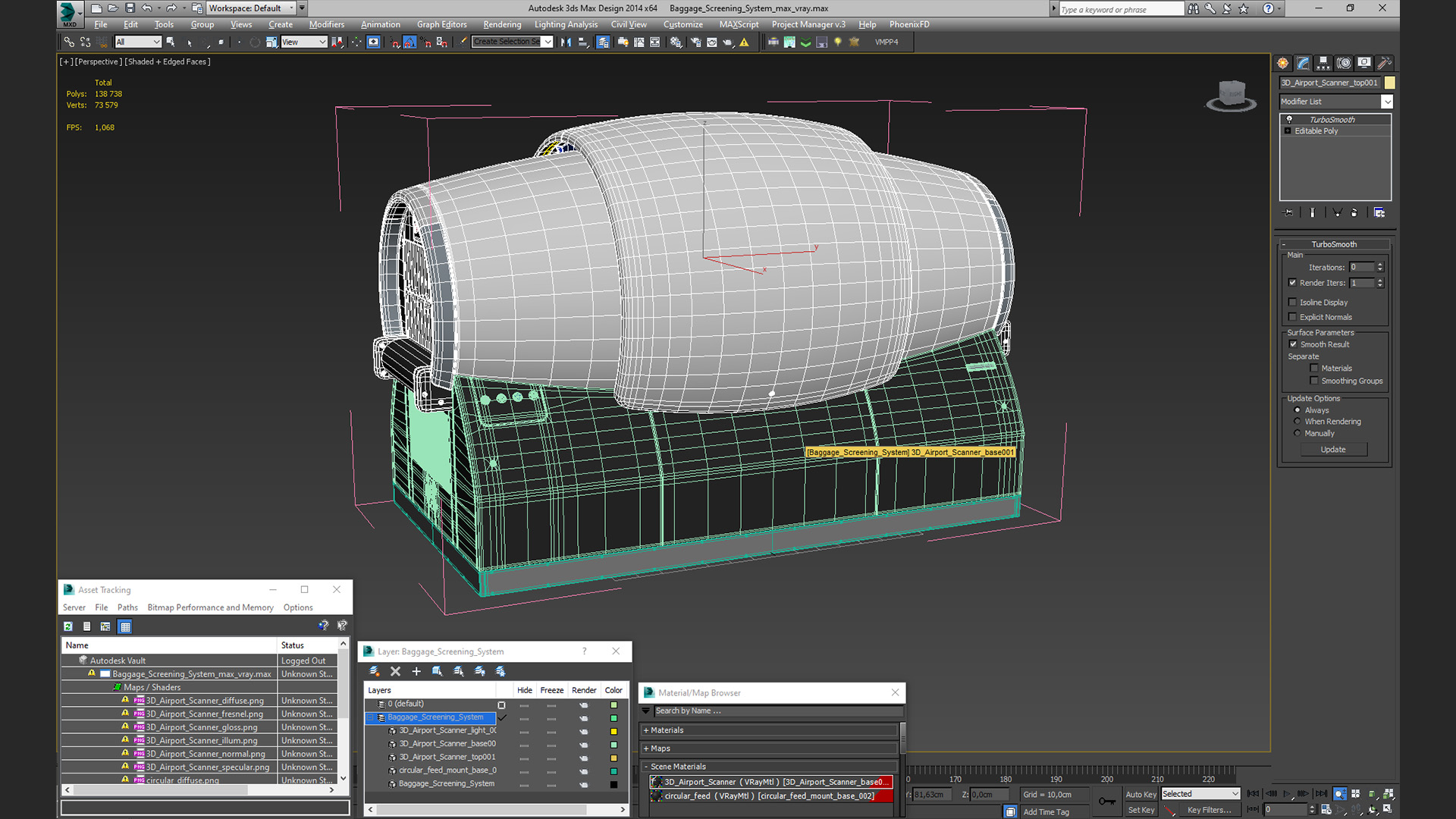Open the Create panel tab

click(1282, 63)
